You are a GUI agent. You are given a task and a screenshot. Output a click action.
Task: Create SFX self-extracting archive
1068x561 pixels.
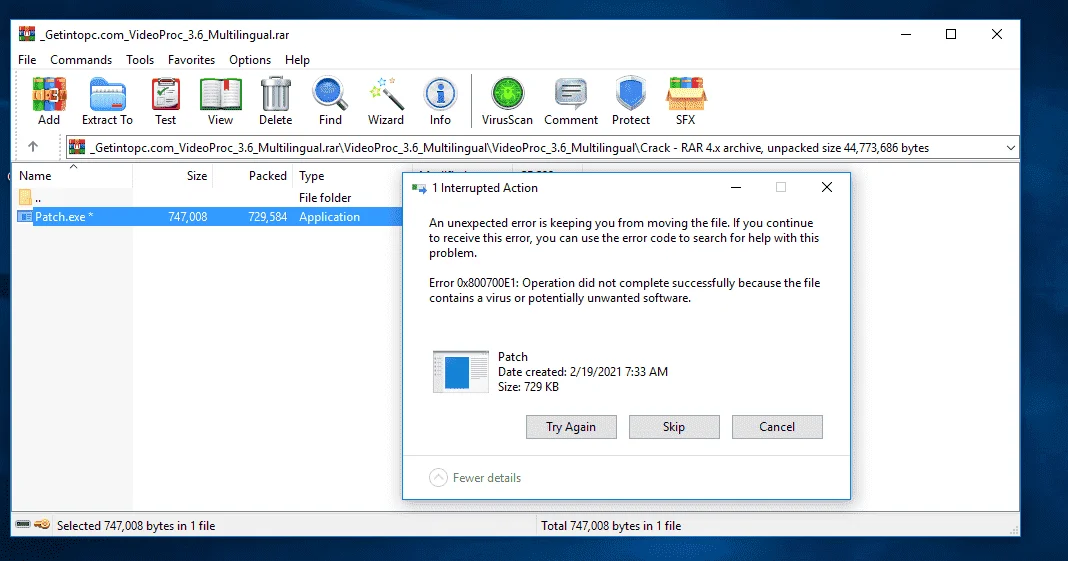click(686, 101)
